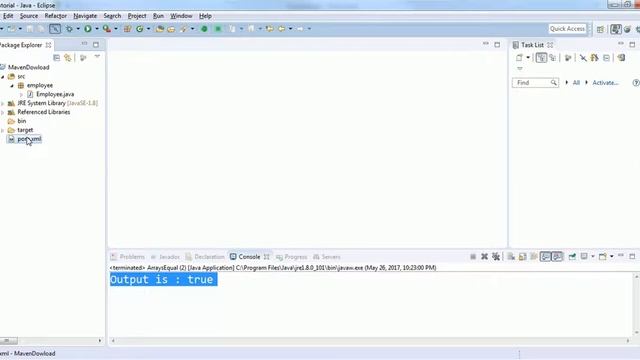The image size is (640, 360).
Task: Click the Run with Coverage icon
Action: [107, 29]
